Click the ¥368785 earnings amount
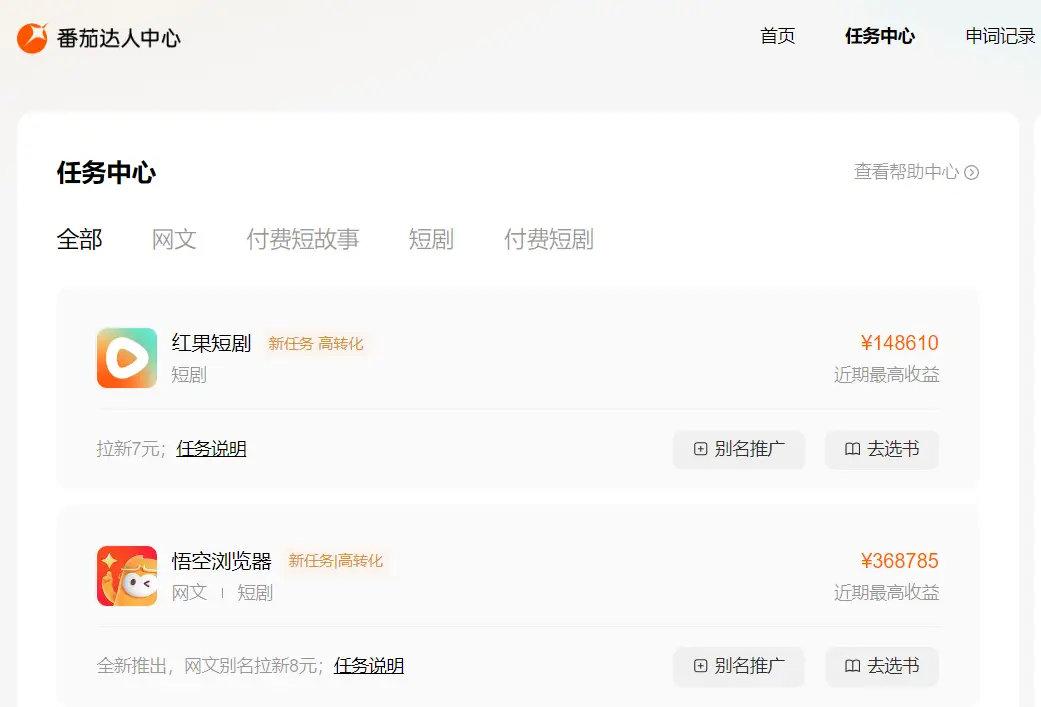The height and width of the screenshot is (707, 1041). coord(900,560)
